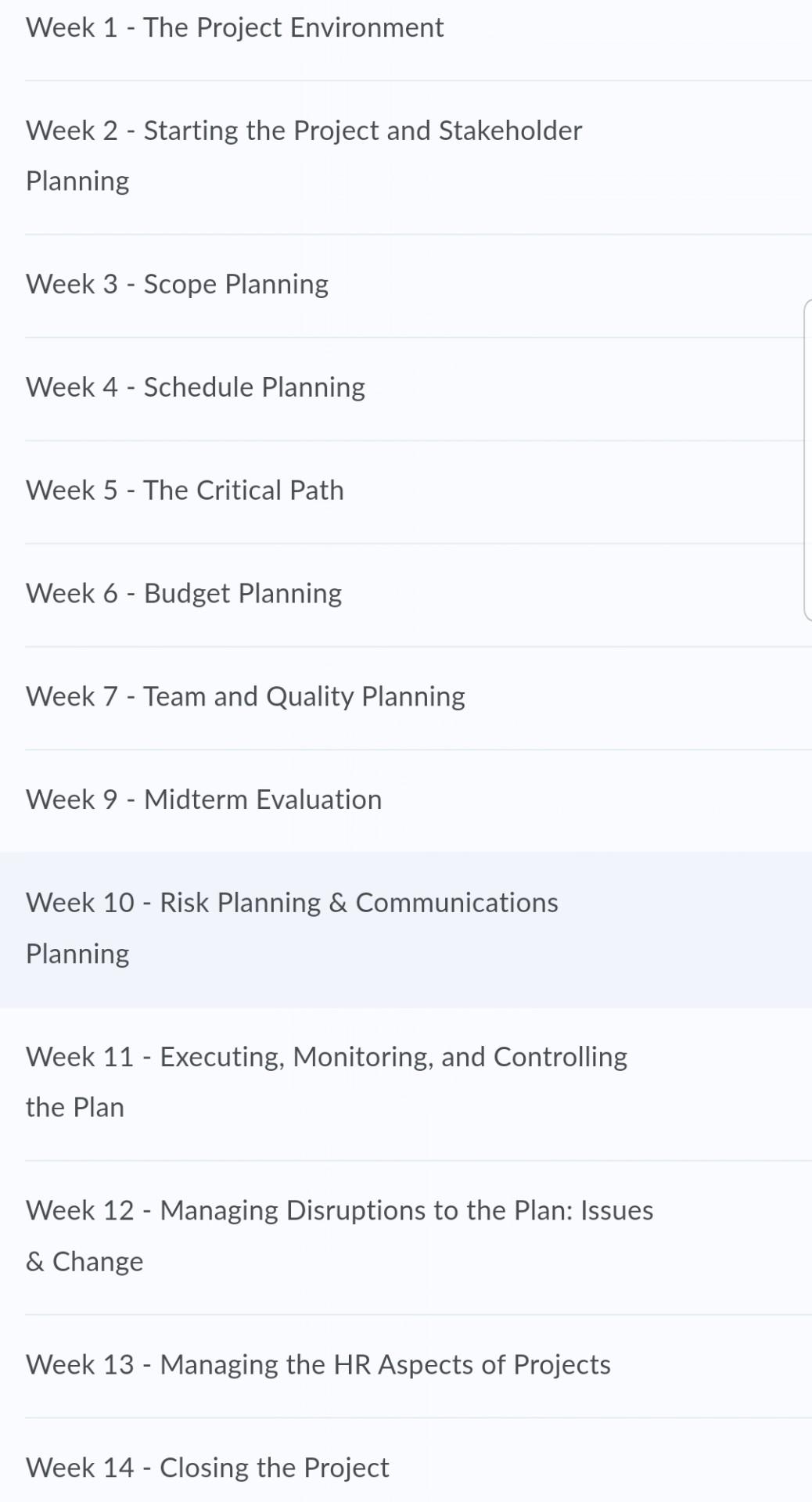
Task: Select Week 14 - Closing the Project
Action: (207, 1467)
